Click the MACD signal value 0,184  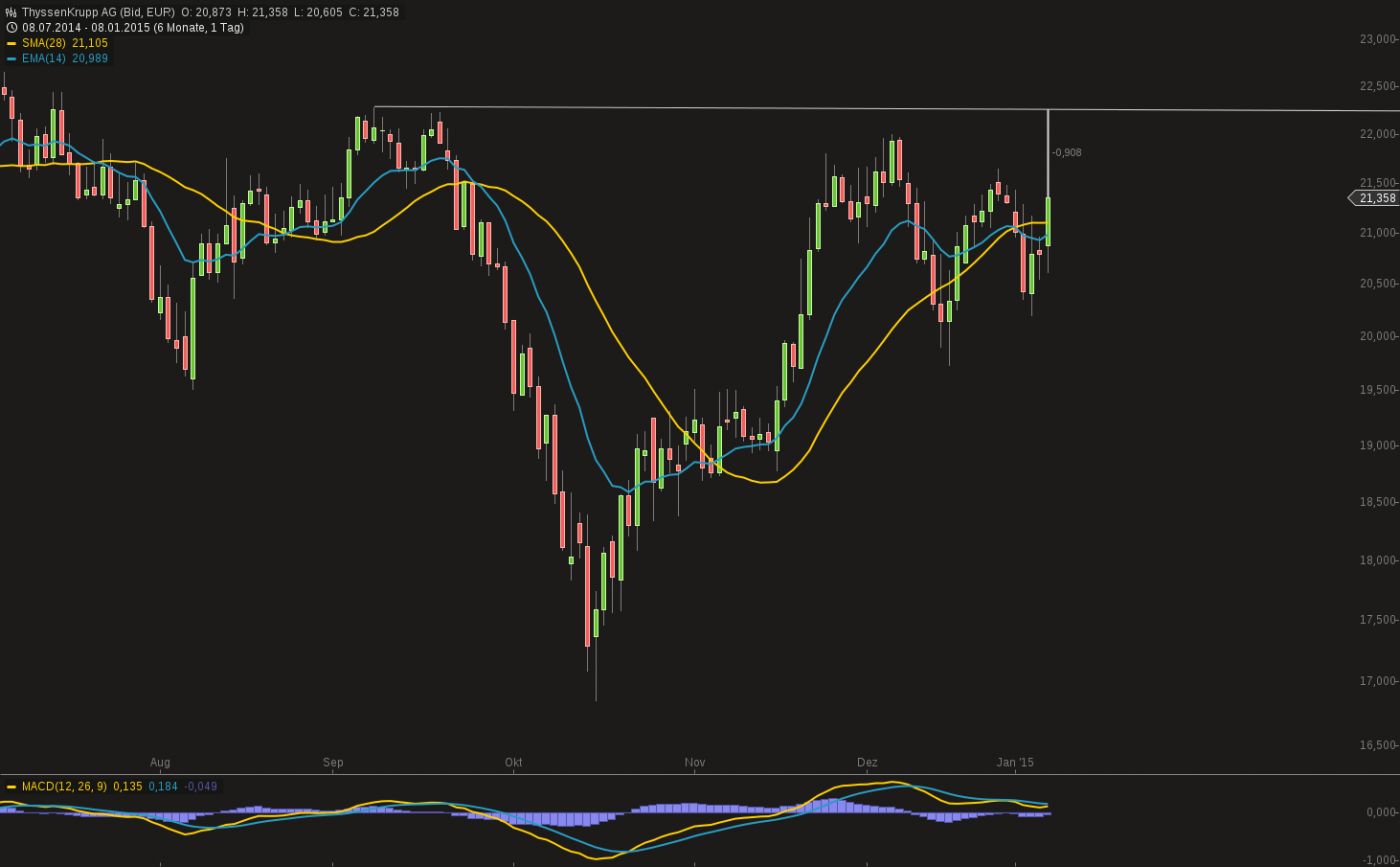163,787
